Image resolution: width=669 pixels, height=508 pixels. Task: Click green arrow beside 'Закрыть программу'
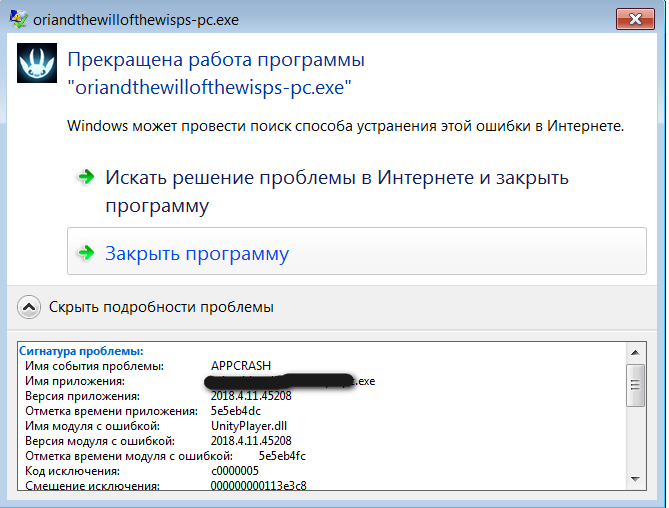tap(85, 253)
